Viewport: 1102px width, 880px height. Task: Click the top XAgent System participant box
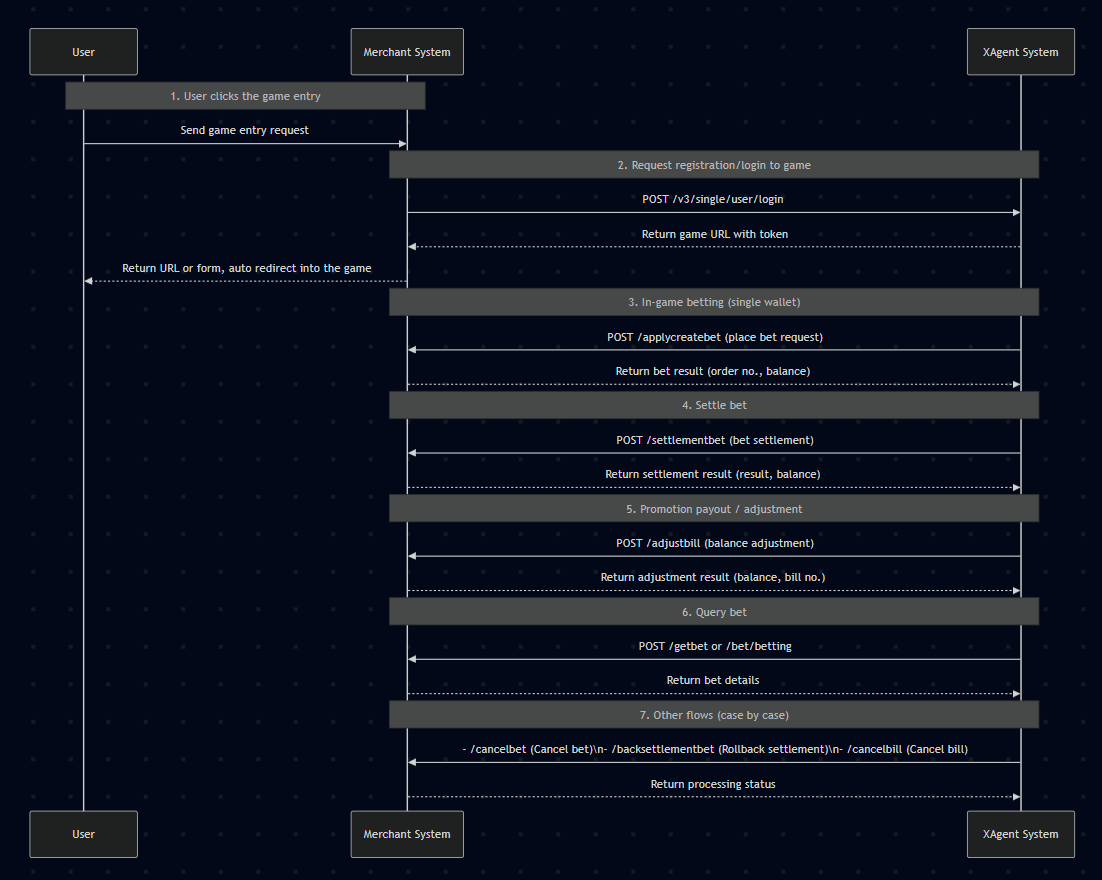[1020, 52]
